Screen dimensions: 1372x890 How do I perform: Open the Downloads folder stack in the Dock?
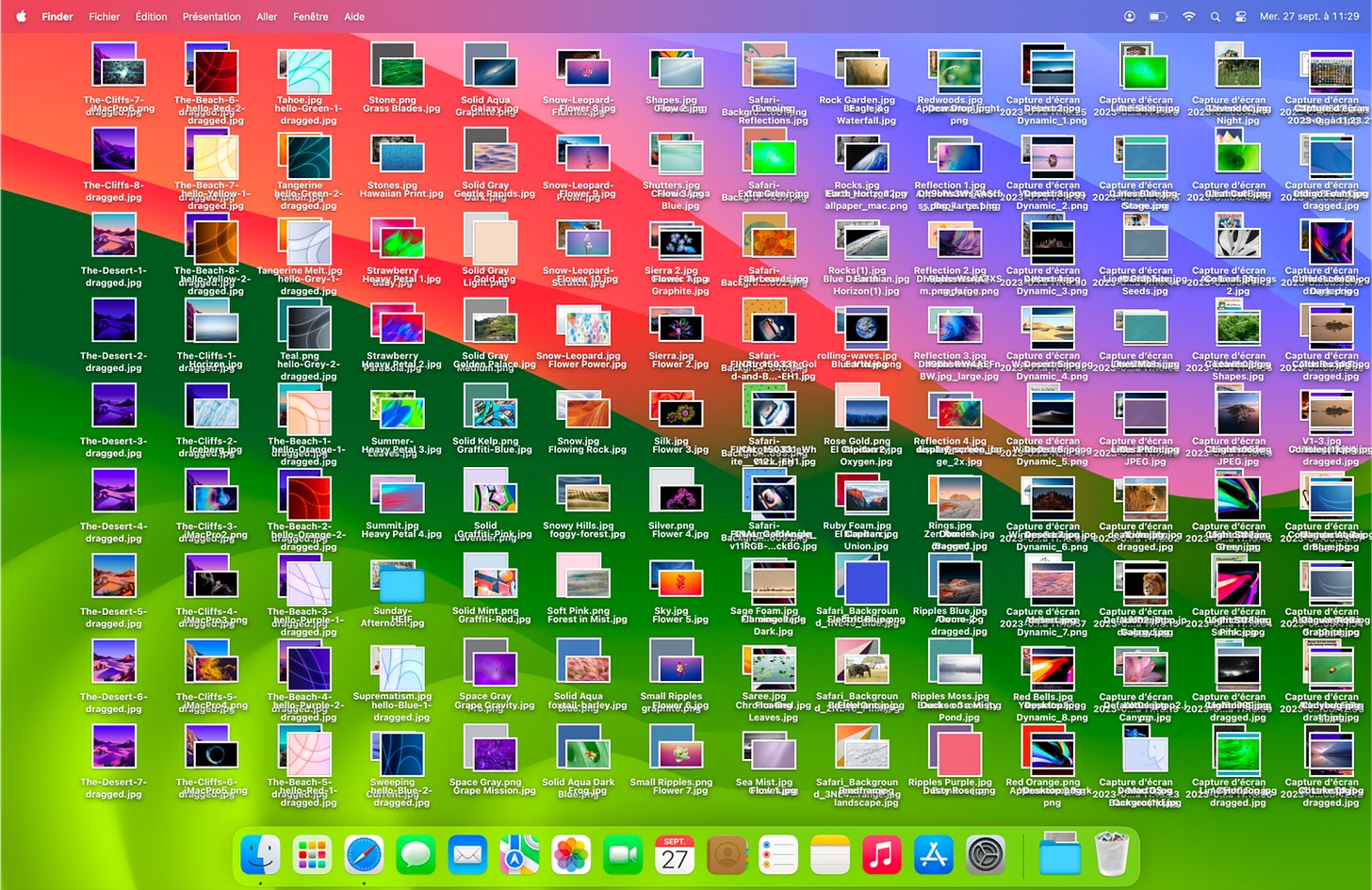click(1060, 855)
